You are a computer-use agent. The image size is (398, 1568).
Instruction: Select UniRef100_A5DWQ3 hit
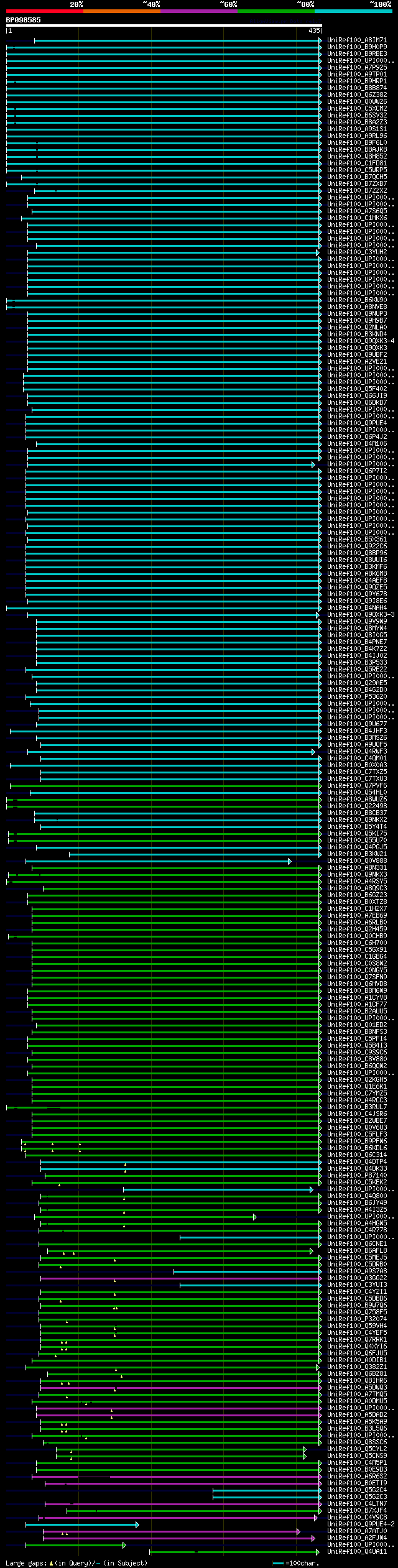point(357,1387)
